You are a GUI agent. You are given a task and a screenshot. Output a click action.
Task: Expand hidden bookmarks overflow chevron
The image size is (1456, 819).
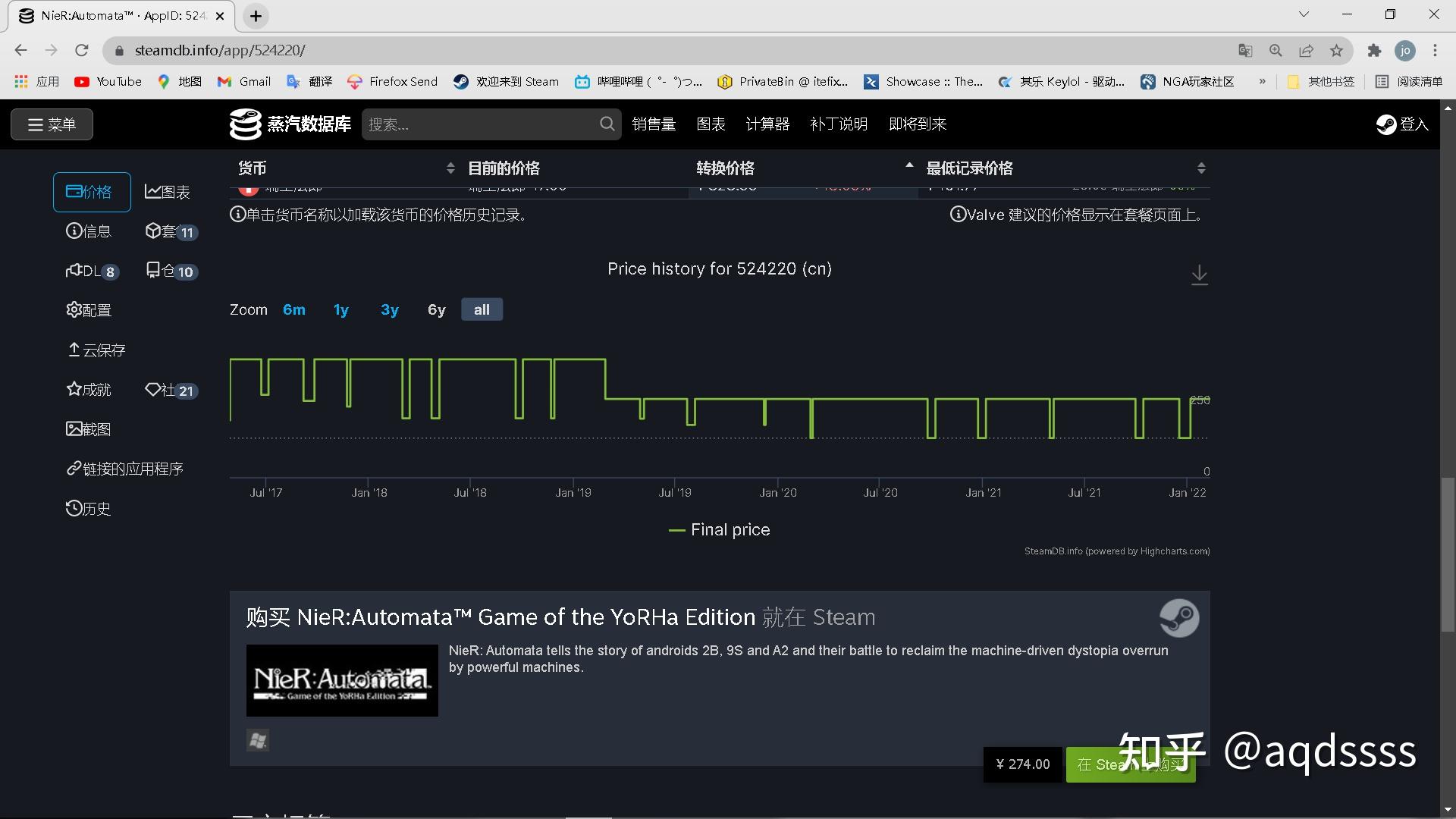(x=1262, y=81)
